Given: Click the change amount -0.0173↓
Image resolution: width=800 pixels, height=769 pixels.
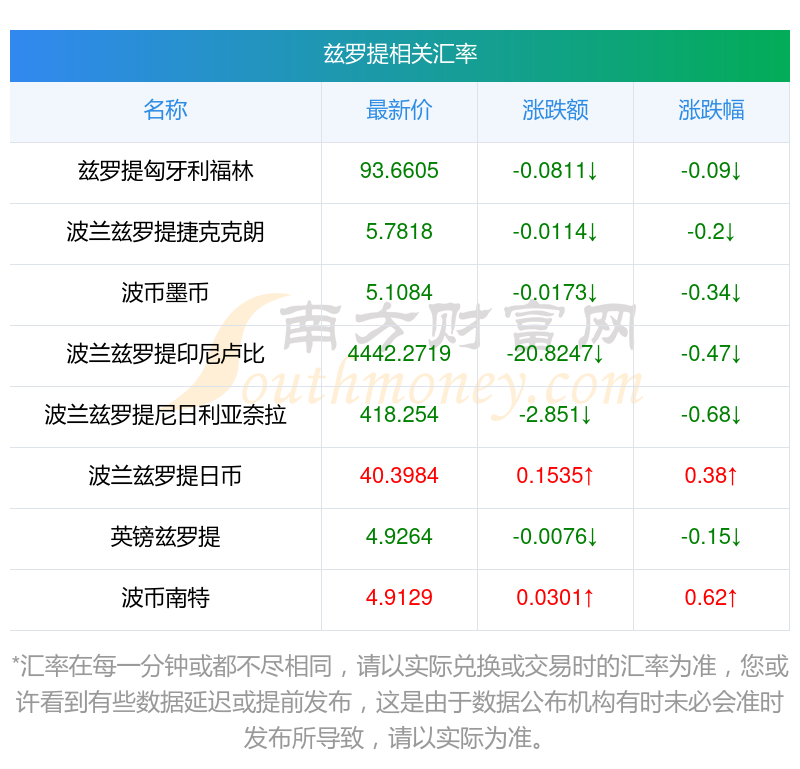Looking at the screenshot, I should tap(555, 293).
